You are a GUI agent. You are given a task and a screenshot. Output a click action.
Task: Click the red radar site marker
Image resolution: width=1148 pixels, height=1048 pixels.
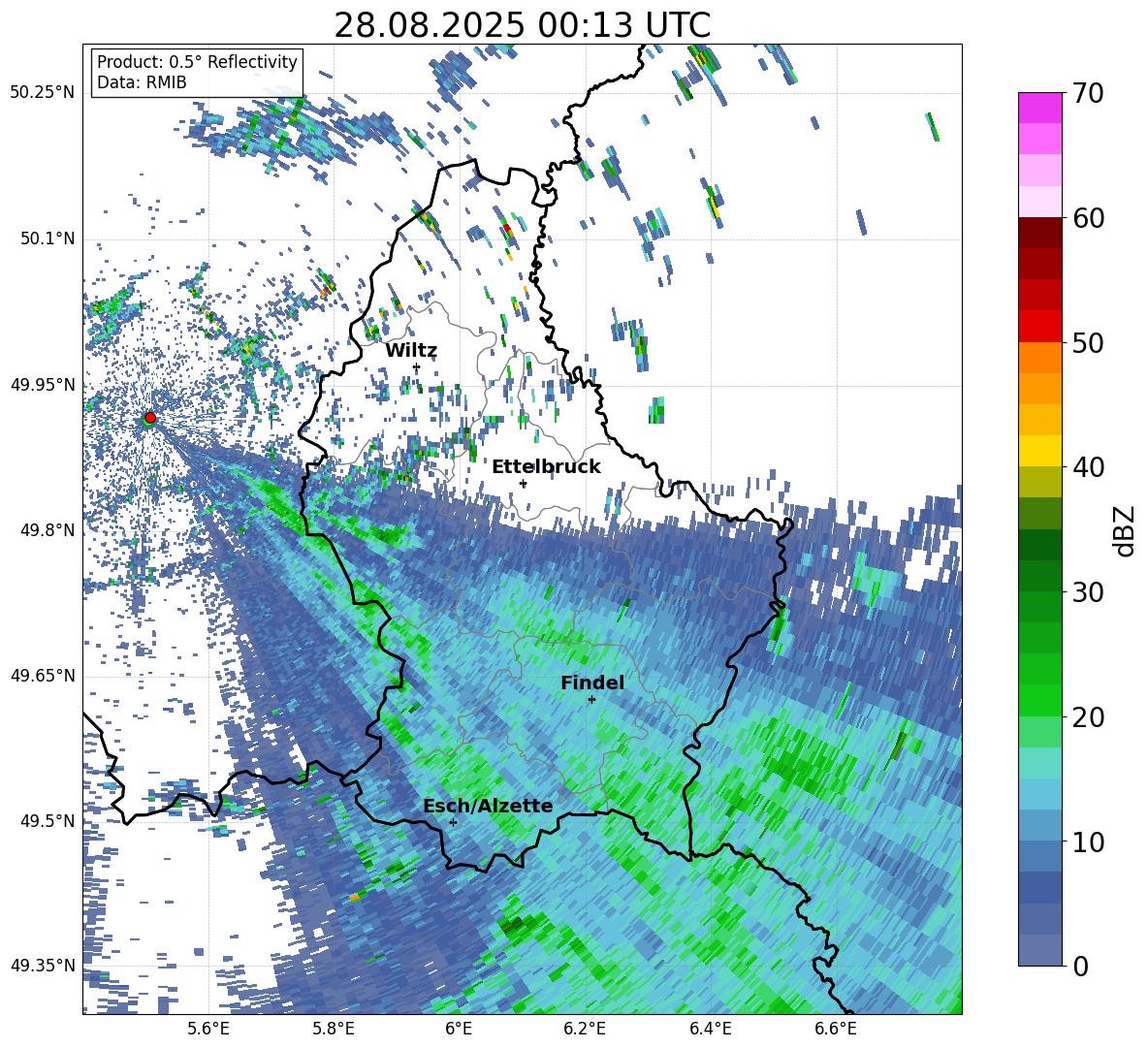(150, 417)
